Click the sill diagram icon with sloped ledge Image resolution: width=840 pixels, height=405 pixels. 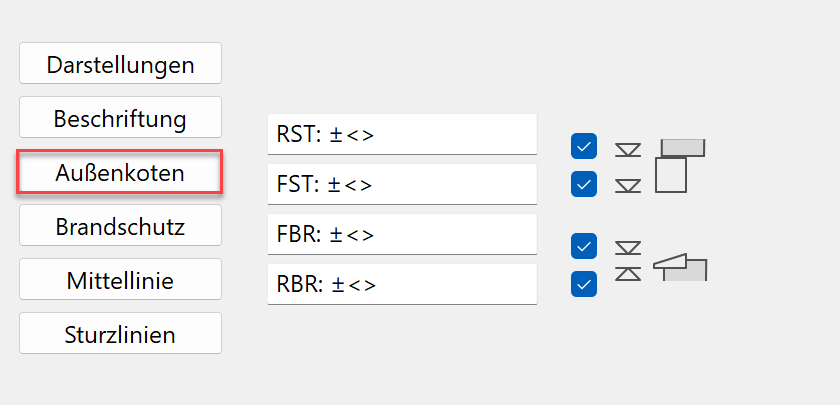tap(680, 267)
